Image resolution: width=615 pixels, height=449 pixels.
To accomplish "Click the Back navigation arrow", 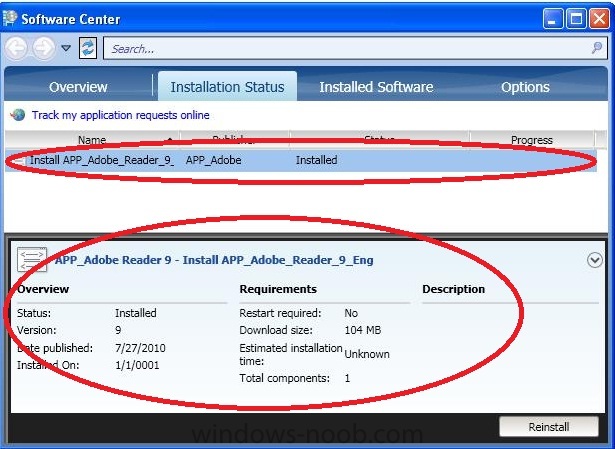I will (x=16, y=48).
